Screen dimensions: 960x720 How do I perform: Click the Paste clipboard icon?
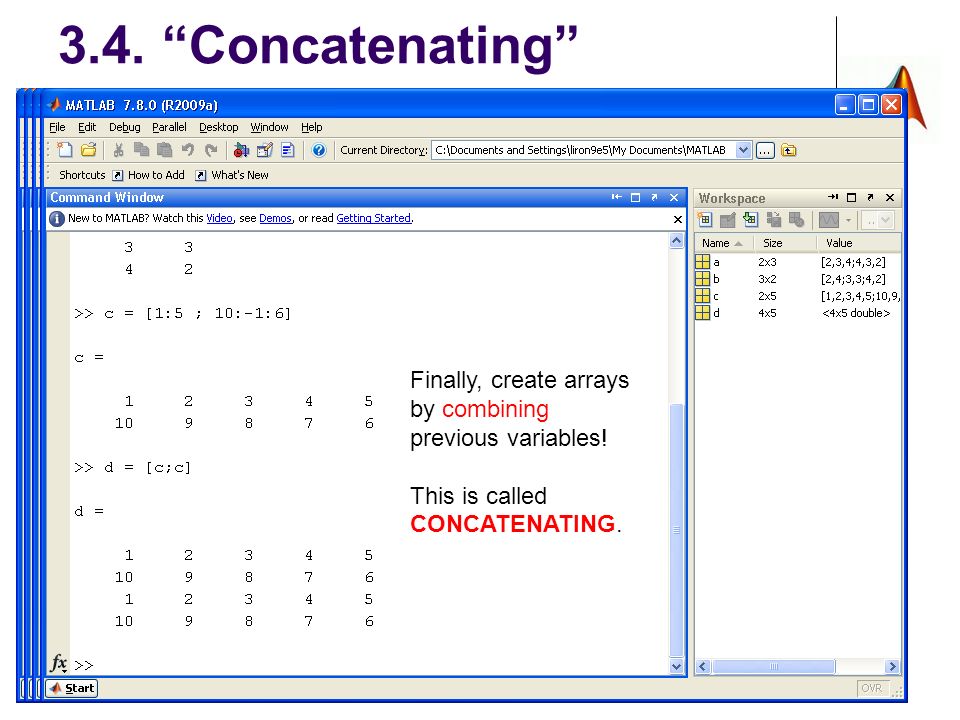point(165,150)
